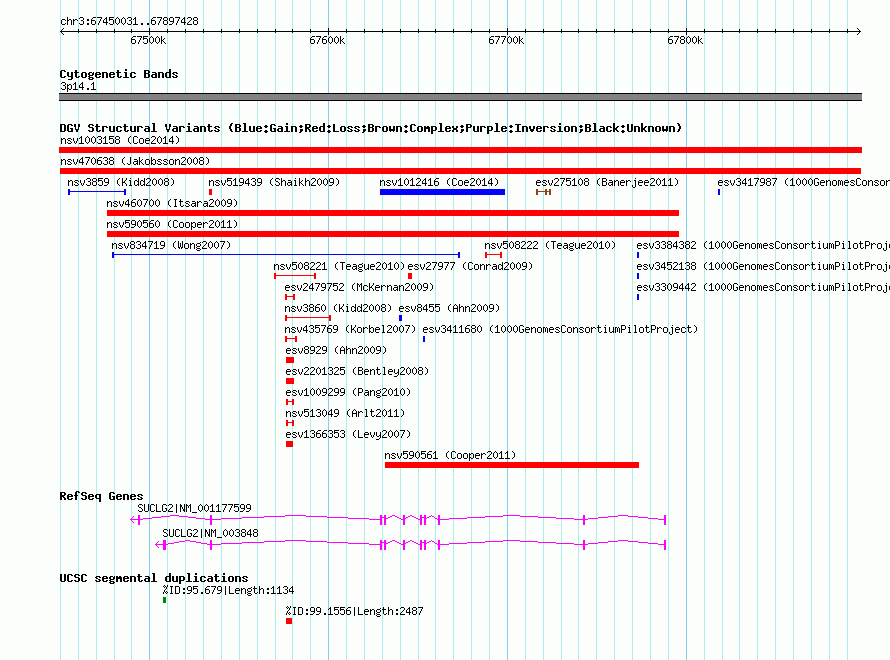This screenshot has height=660, width=890.
Task: Click the nsv508221 (Teague2010) label
Action: coord(339,266)
